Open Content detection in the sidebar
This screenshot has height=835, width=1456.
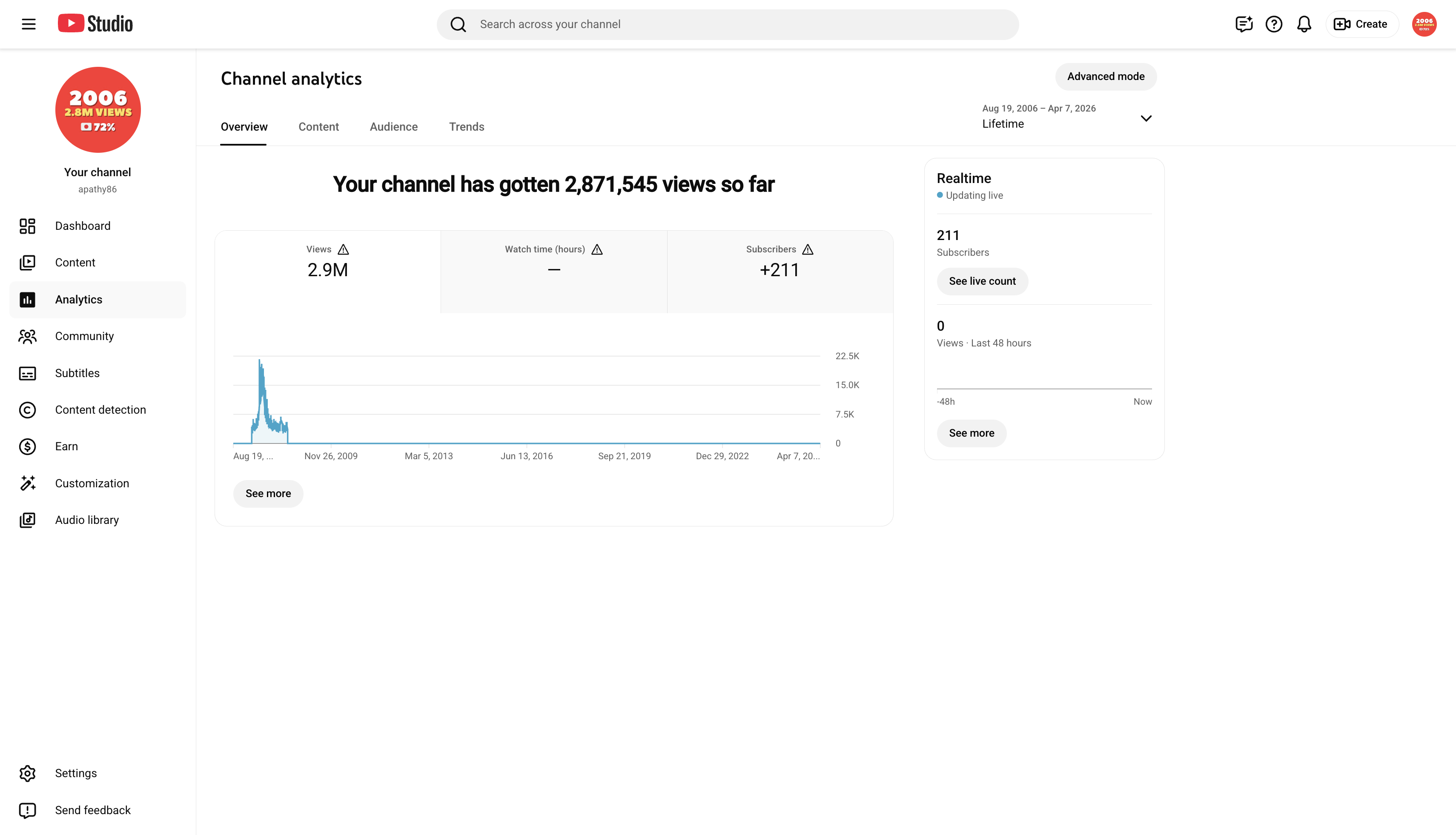97,409
